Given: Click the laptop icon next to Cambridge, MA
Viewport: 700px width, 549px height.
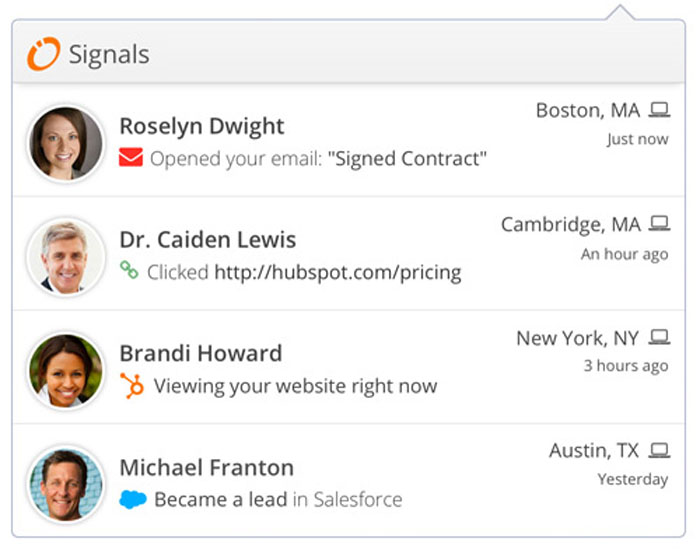Looking at the screenshot, I should [659, 223].
